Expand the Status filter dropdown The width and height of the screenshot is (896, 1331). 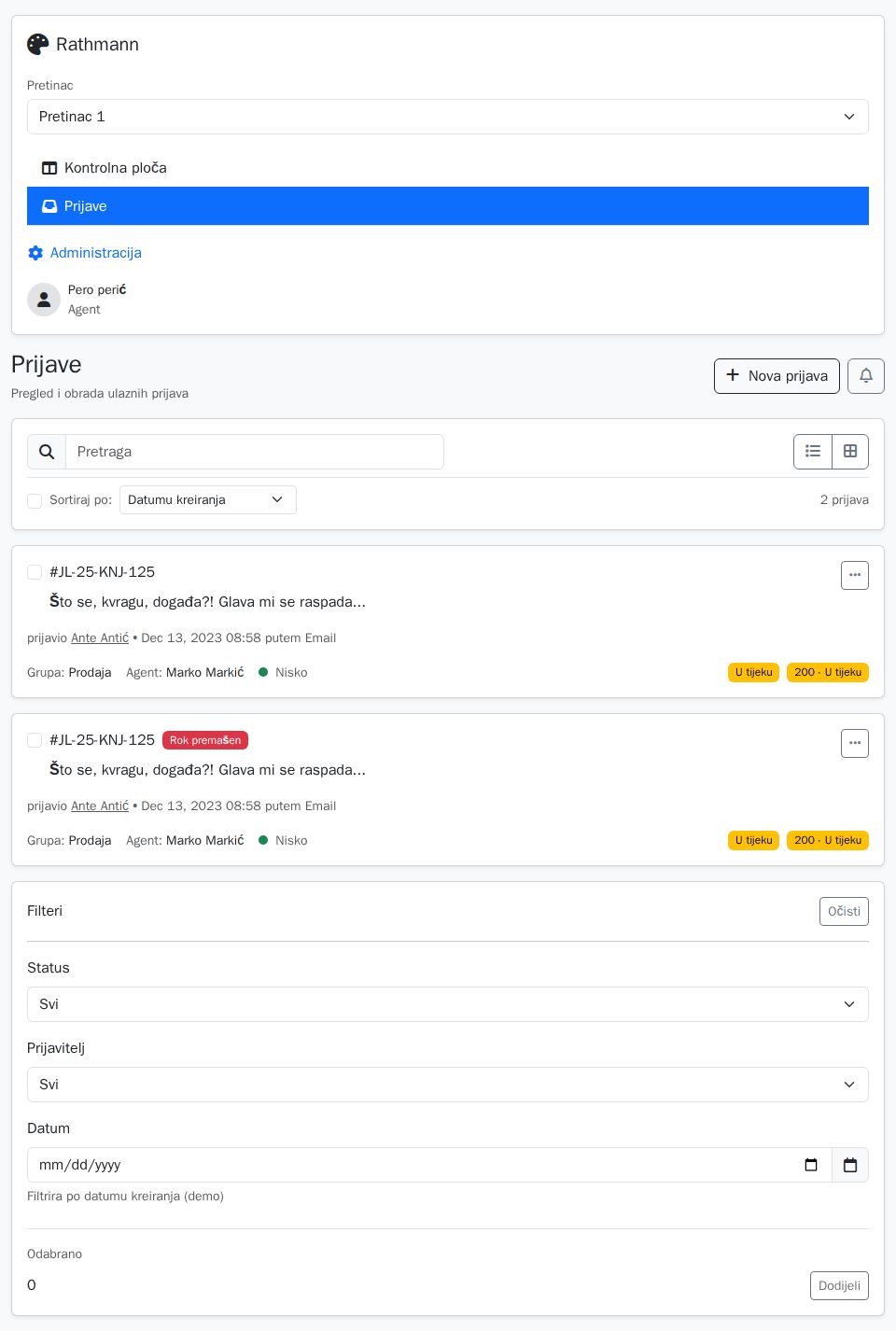[x=448, y=1004]
